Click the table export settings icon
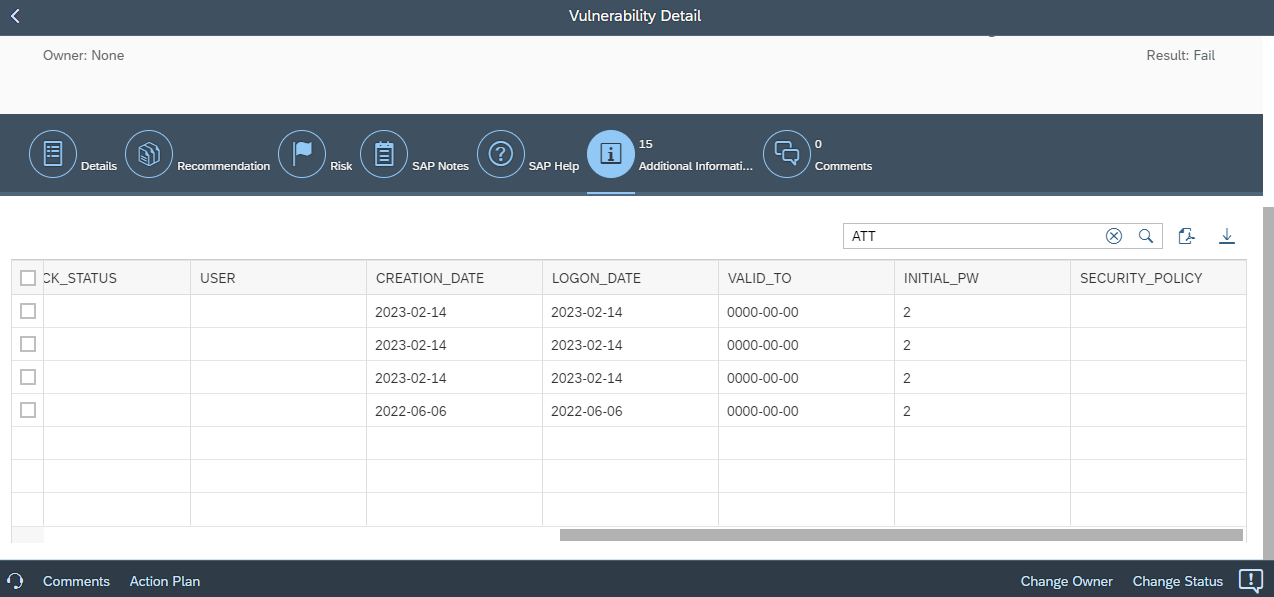 click(x=1187, y=236)
